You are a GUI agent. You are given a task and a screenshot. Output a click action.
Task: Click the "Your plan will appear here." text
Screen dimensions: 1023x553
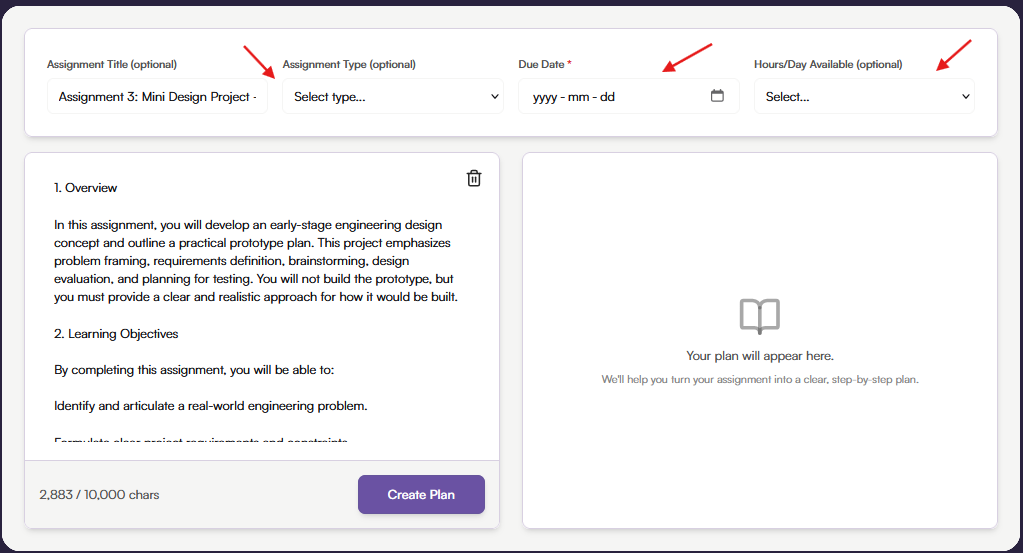coord(760,356)
